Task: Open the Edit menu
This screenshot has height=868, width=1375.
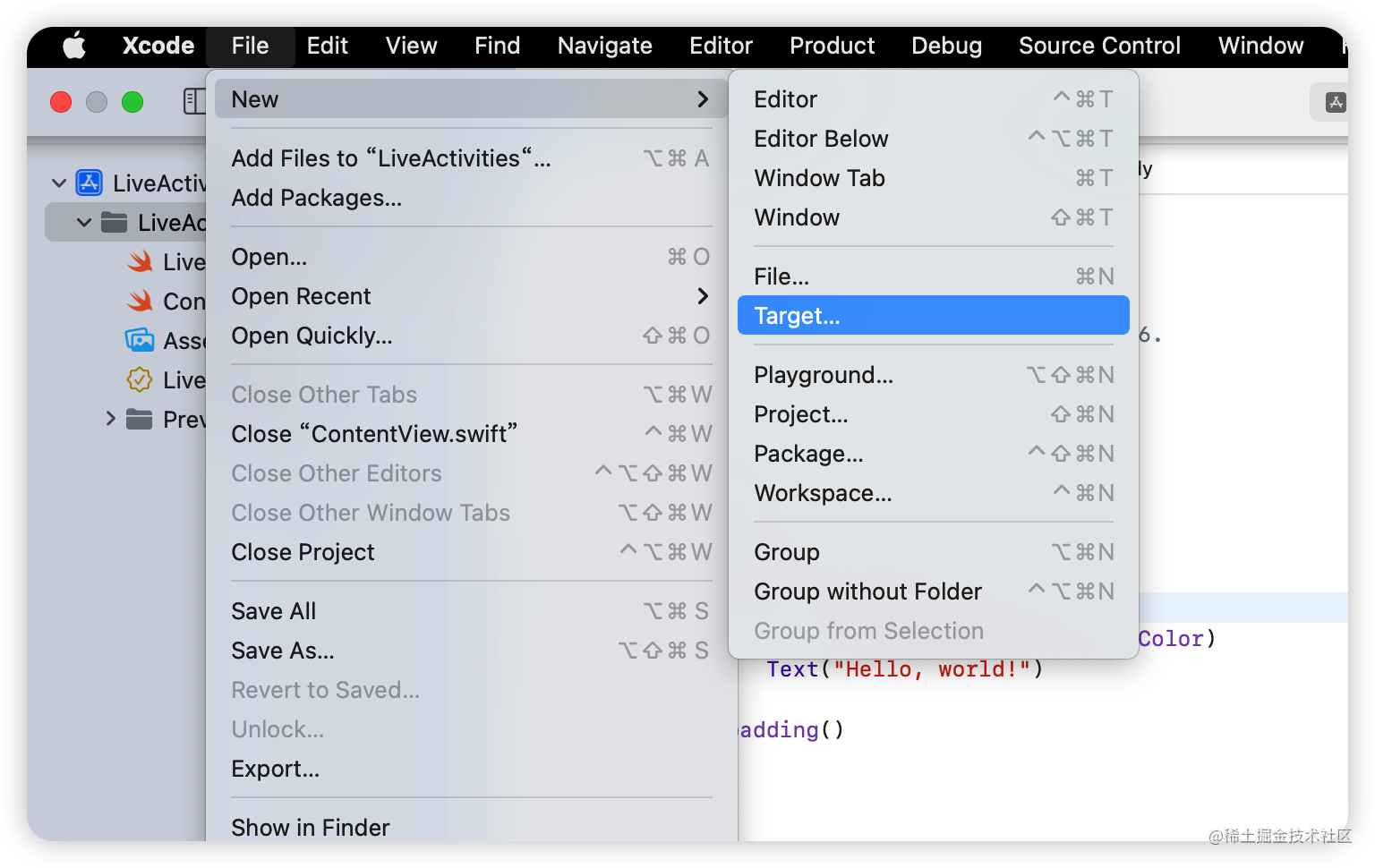Action: [328, 46]
